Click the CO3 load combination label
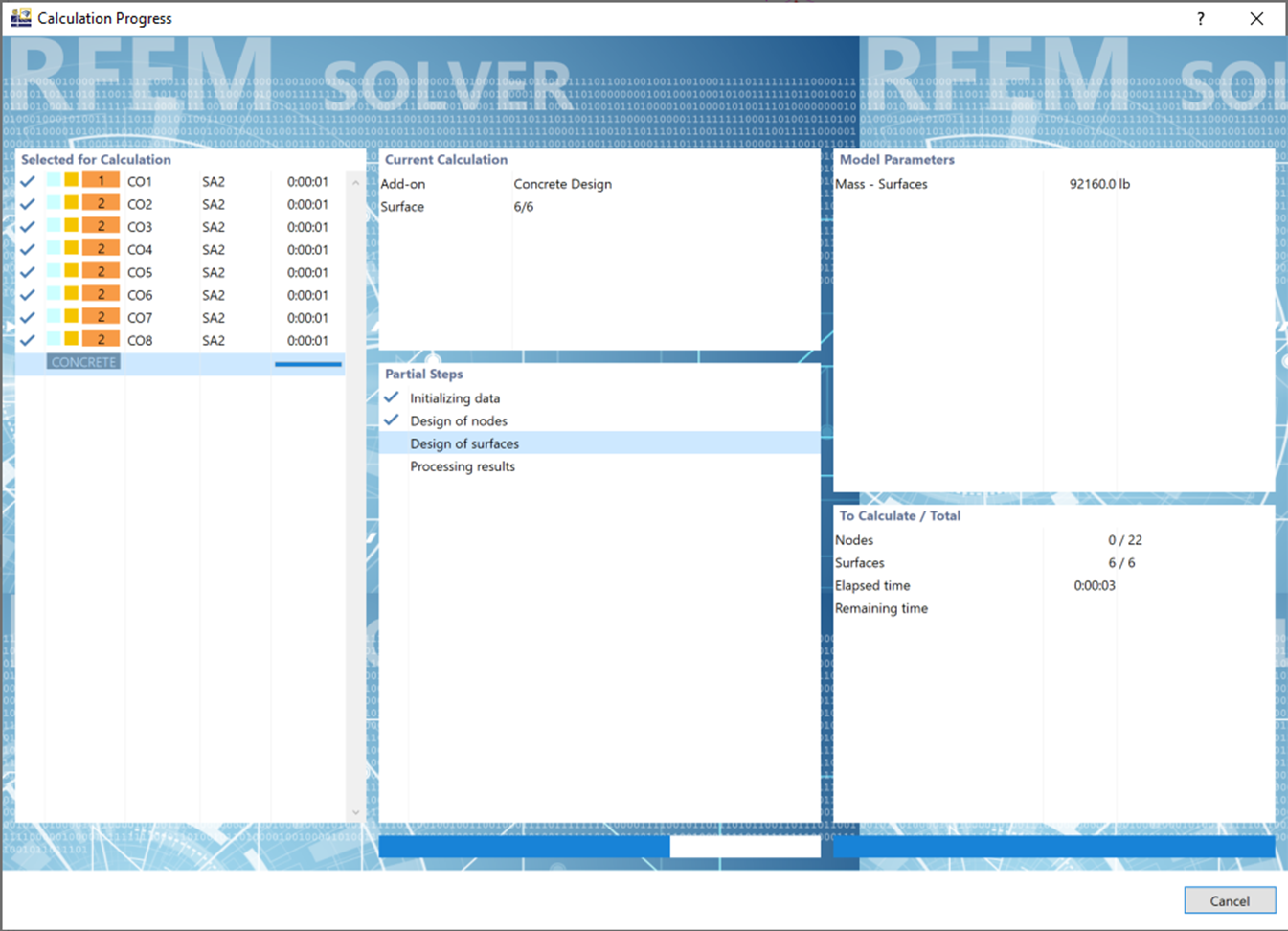The width and height of the screenshot is (1288, 931). tap(140, 227)
